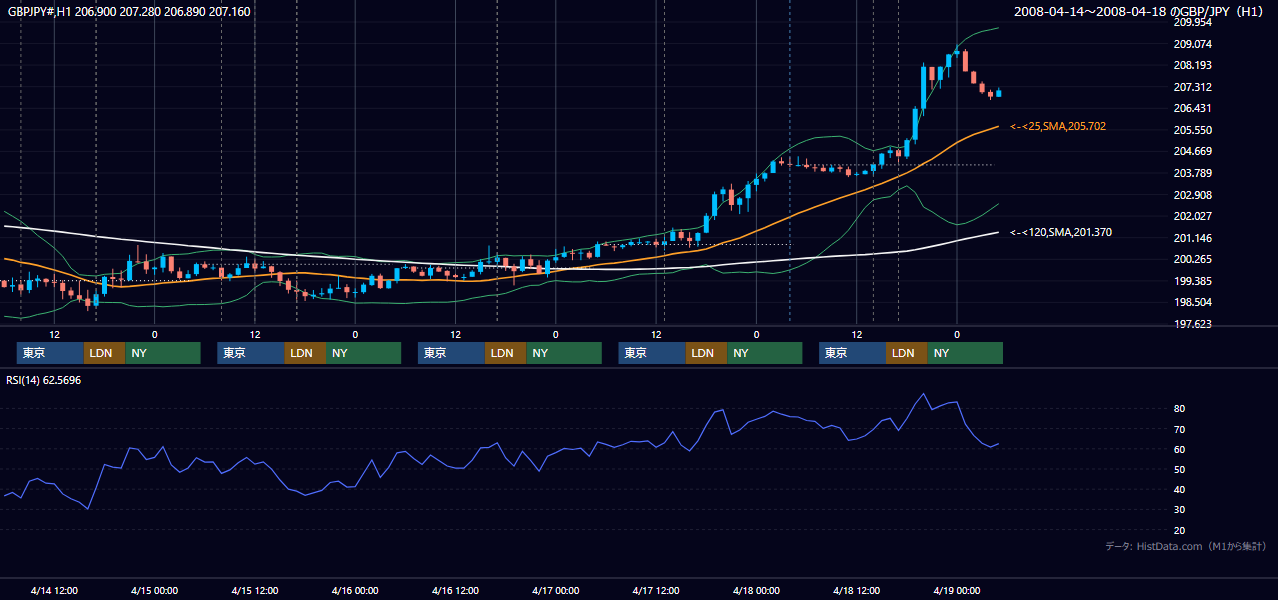Select the NY session block for 4/15
This screenshot has width=1278, height=600.
point(364,353)
